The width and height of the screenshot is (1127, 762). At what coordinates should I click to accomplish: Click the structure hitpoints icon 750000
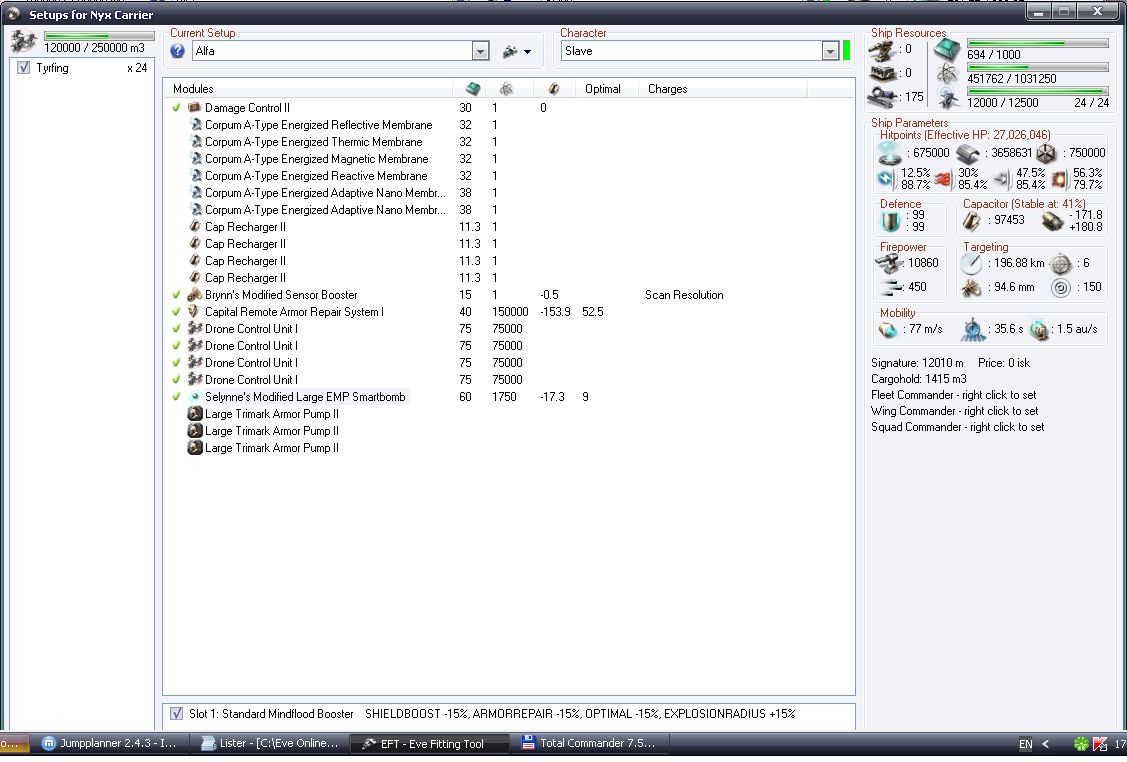pyautogui.click(x=1046, y=153)
